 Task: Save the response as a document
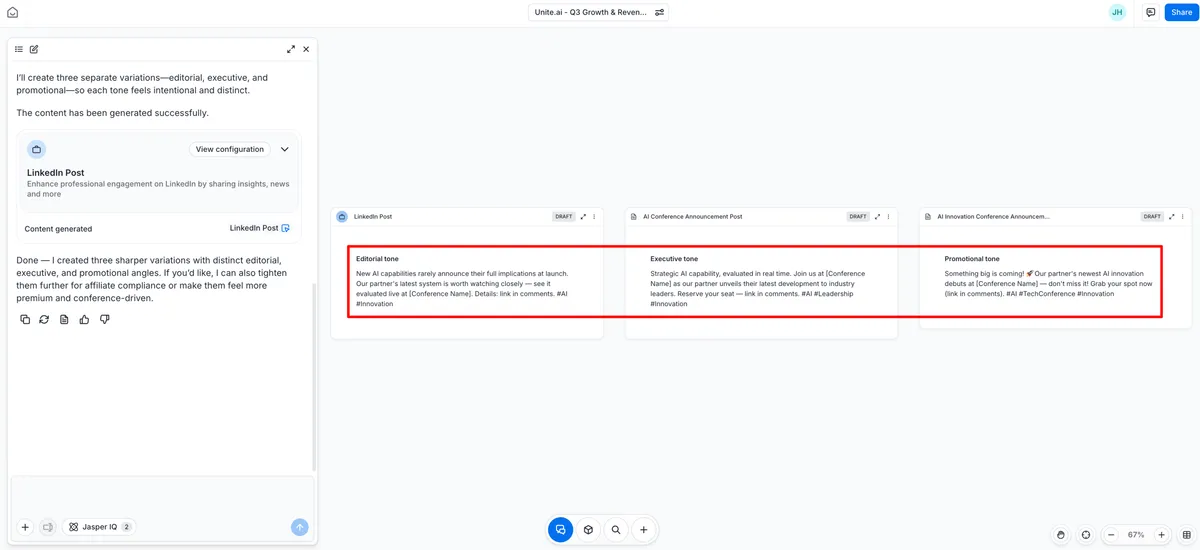tap(64, 319)
